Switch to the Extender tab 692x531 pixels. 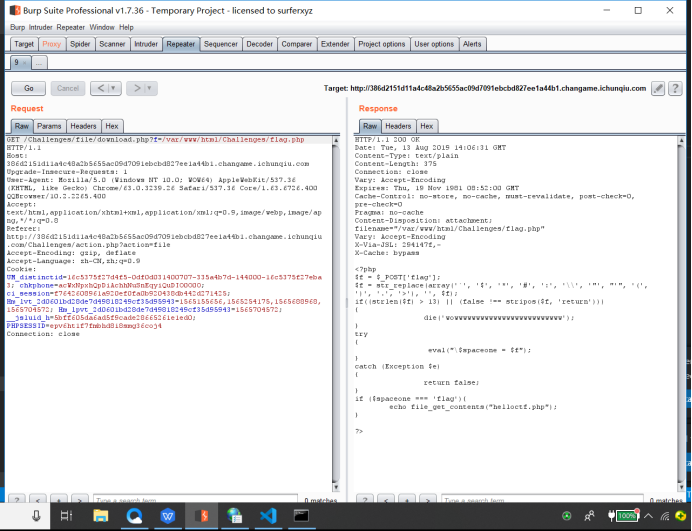coord(335,44)
